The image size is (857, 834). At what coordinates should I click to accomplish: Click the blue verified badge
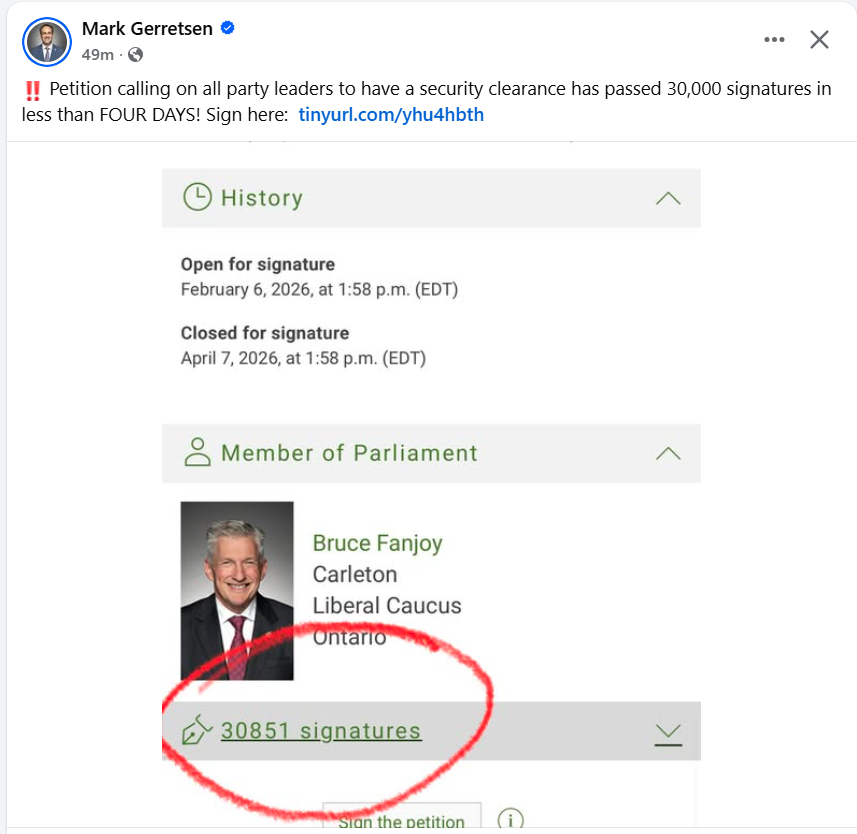[x=228, y=29]
